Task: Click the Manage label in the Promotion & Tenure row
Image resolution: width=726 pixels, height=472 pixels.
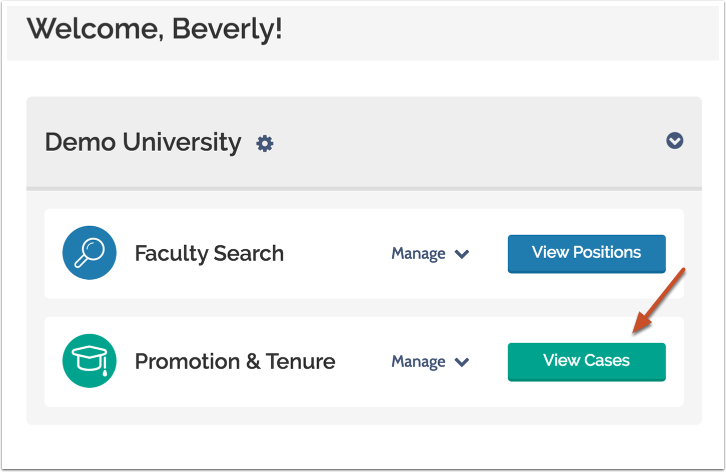Action: [418, 361]
